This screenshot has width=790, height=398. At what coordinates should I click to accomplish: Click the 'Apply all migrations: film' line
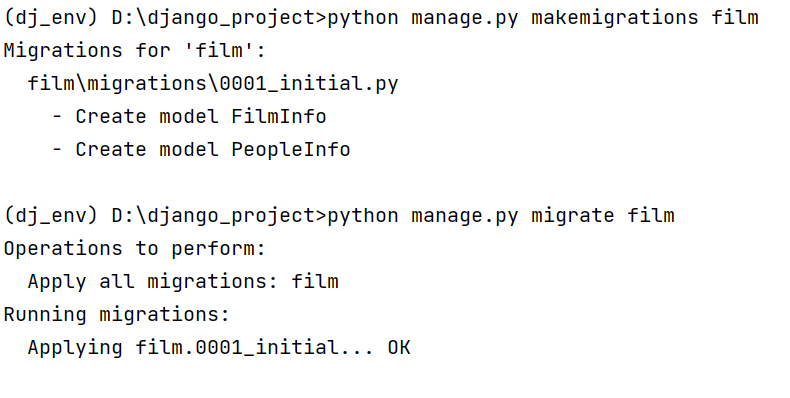tap(183, 281)
